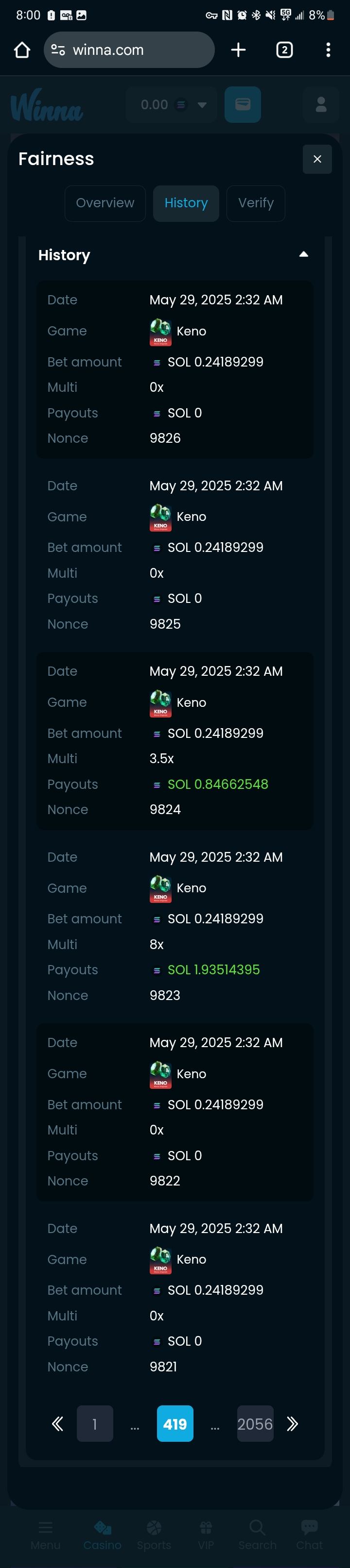Click the Keno game icon for nonce 9826
This screenshot has height=1568, width=350.
click(160, 331)
